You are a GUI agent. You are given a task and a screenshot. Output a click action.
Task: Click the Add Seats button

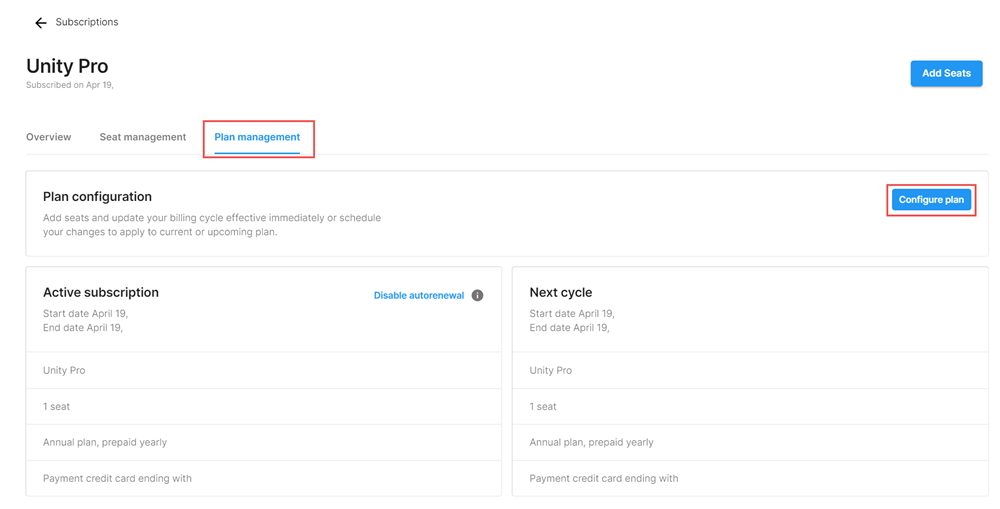(946, 73)
